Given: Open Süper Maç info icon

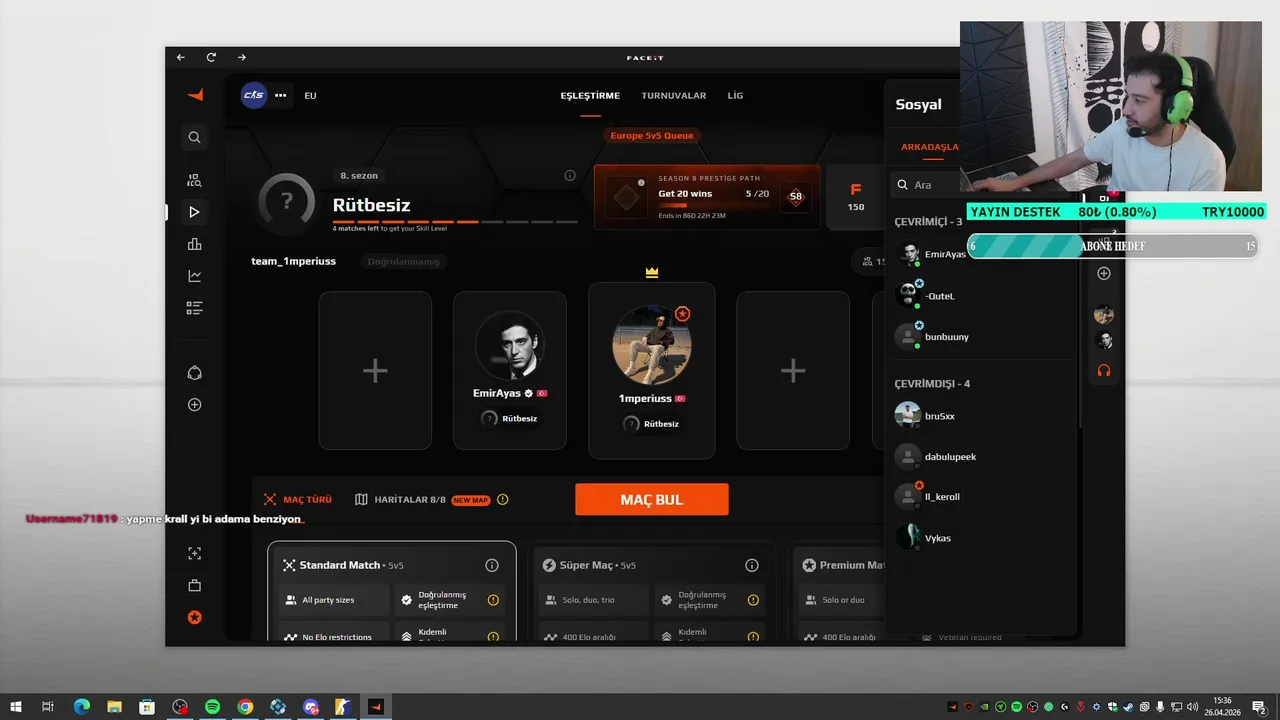Looking at the screenshot, I should click(x=752, y=566).
